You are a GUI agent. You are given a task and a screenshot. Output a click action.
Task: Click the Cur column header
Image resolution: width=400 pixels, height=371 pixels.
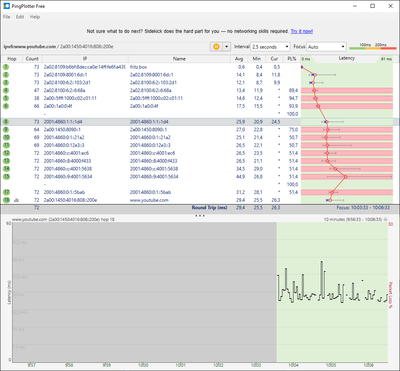[x=274, y=59]
